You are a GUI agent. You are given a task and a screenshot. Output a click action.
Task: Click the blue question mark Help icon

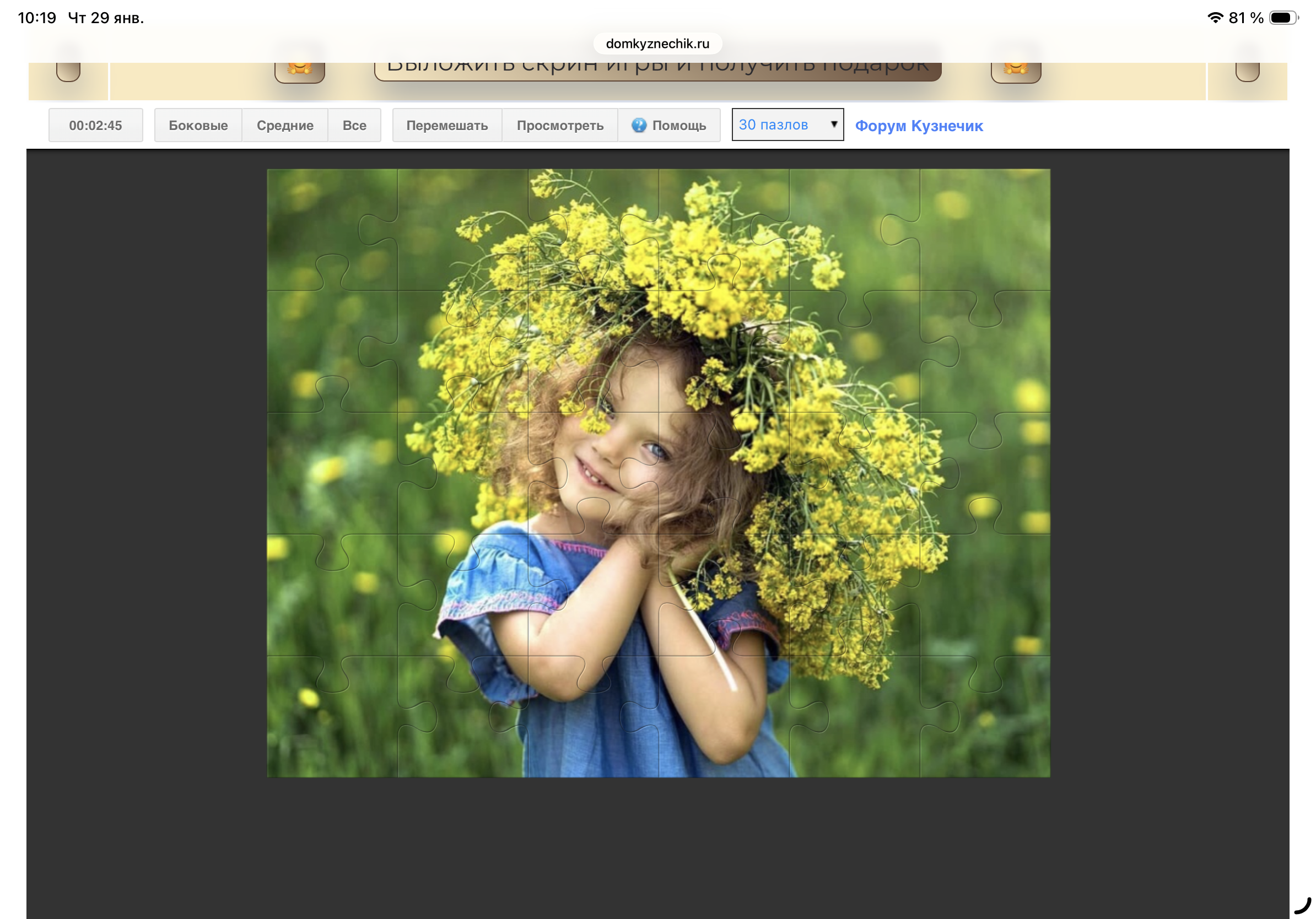coord(639,125)
